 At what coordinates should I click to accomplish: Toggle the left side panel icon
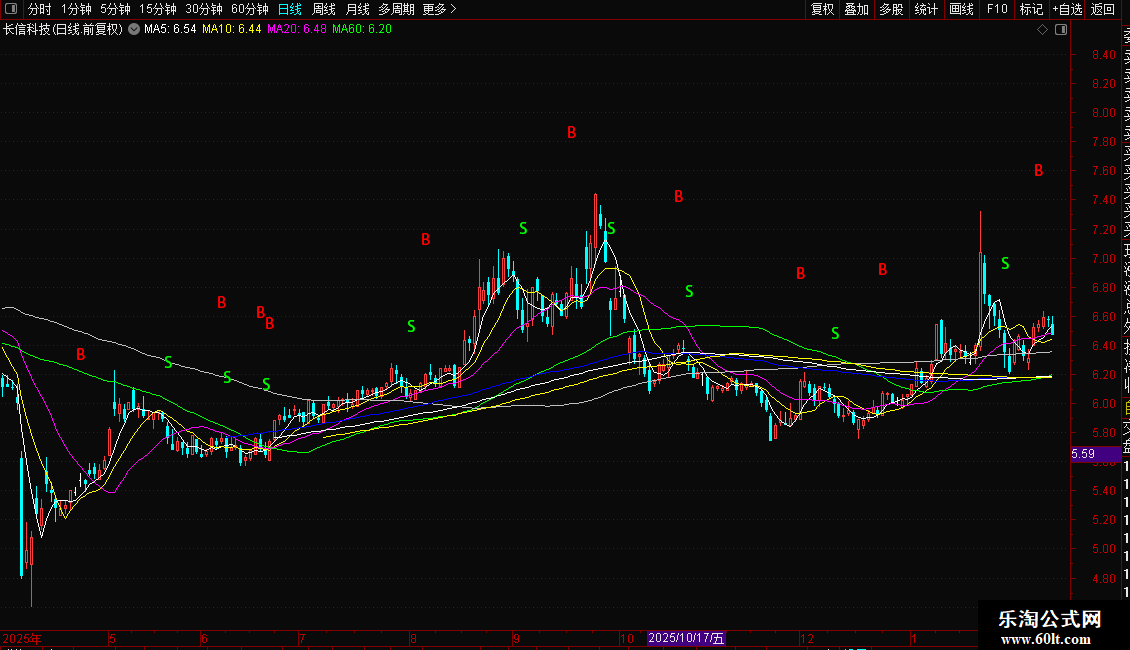(11, 9)
